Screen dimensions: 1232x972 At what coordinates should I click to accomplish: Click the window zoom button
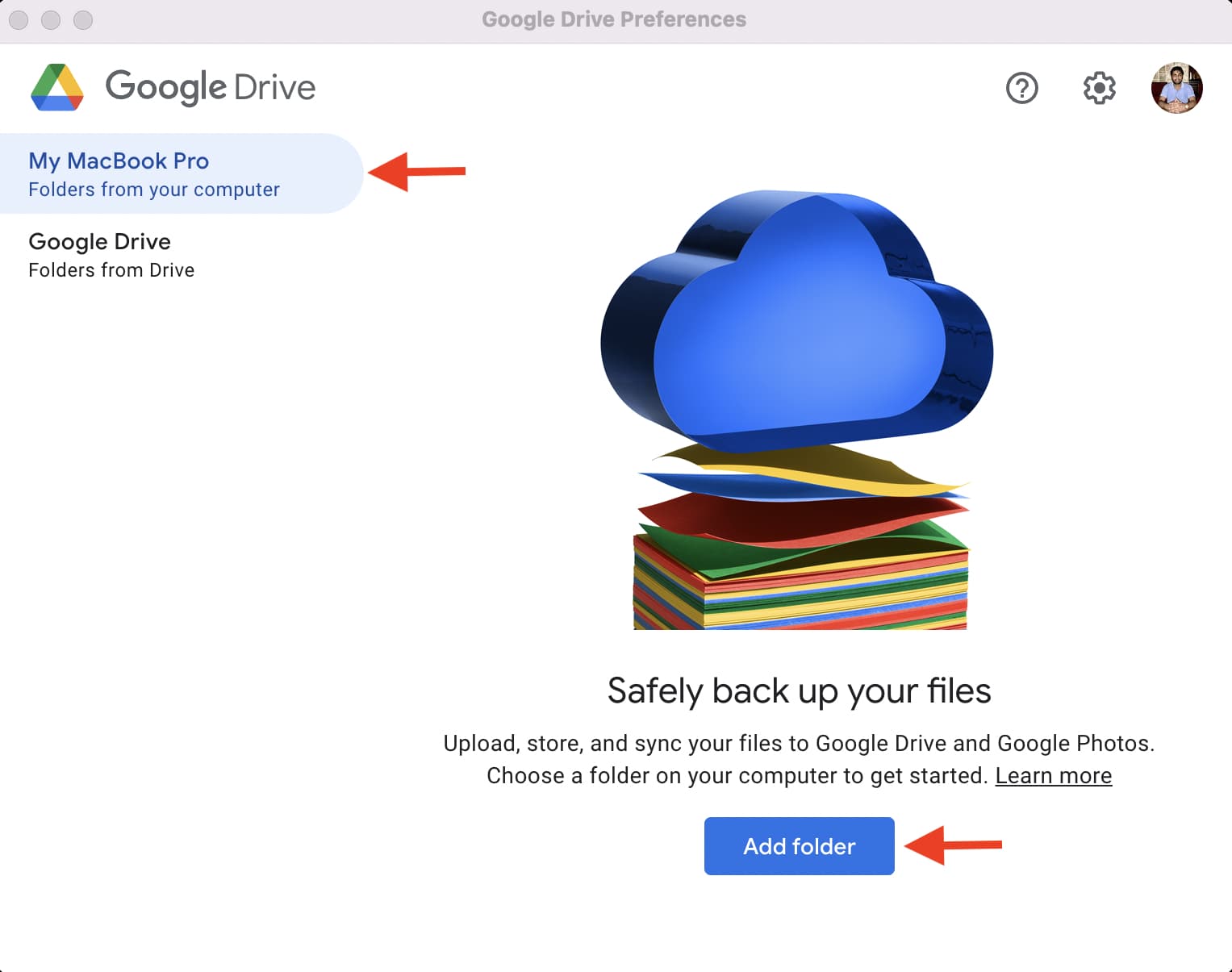[83, 19]
